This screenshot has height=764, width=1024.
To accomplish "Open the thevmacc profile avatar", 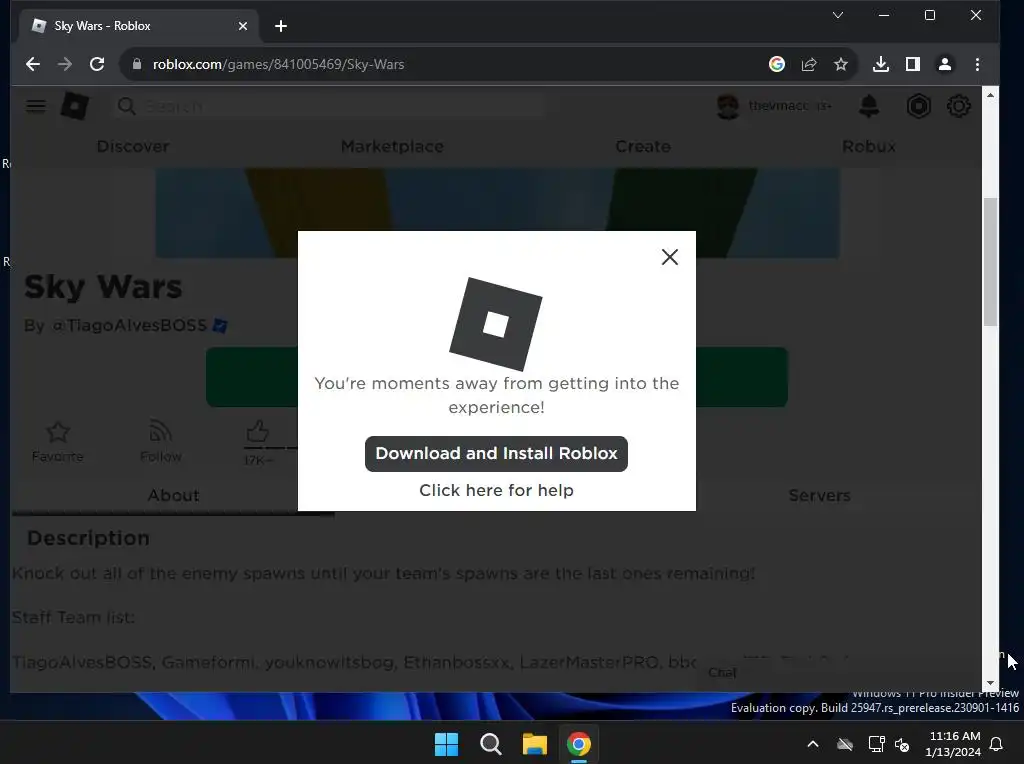I will click(728, 106).
